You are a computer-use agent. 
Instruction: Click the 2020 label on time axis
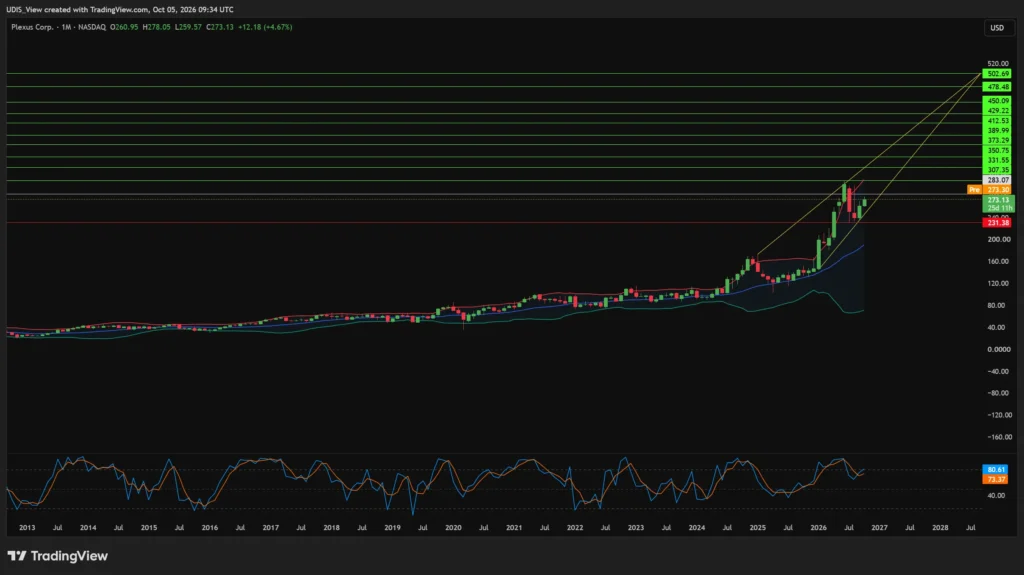click(453, 528)
